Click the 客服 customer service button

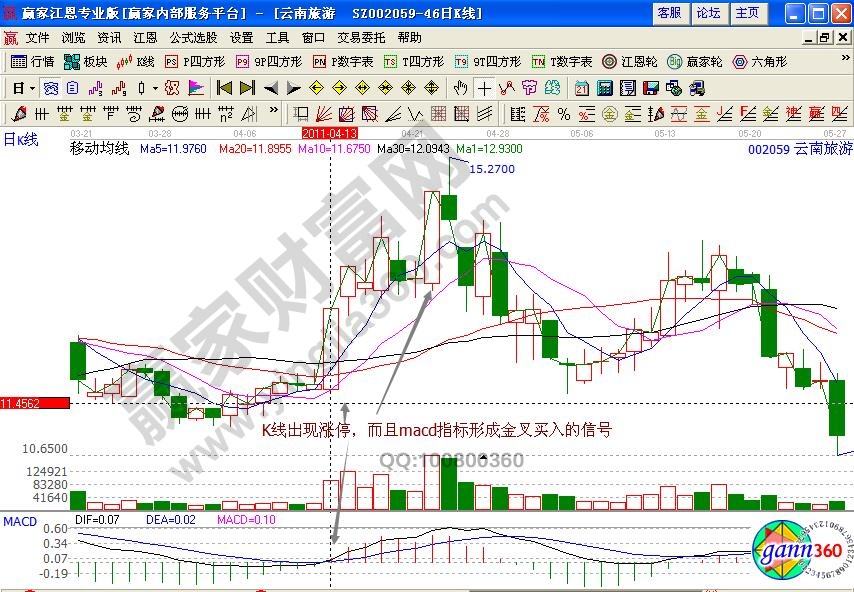669,13
